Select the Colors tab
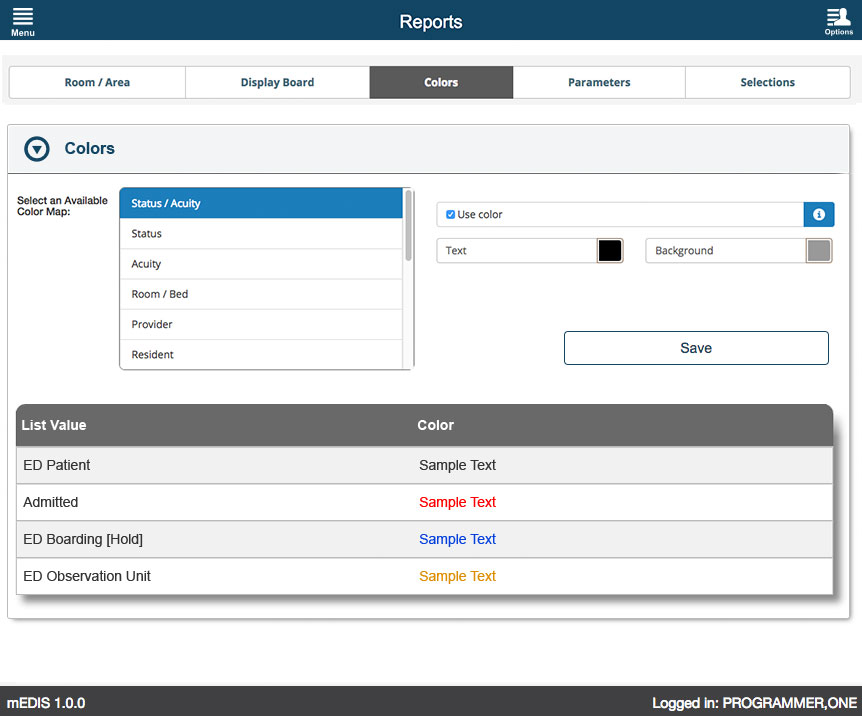Screen dimensions: 862x716 pos(441,82)
